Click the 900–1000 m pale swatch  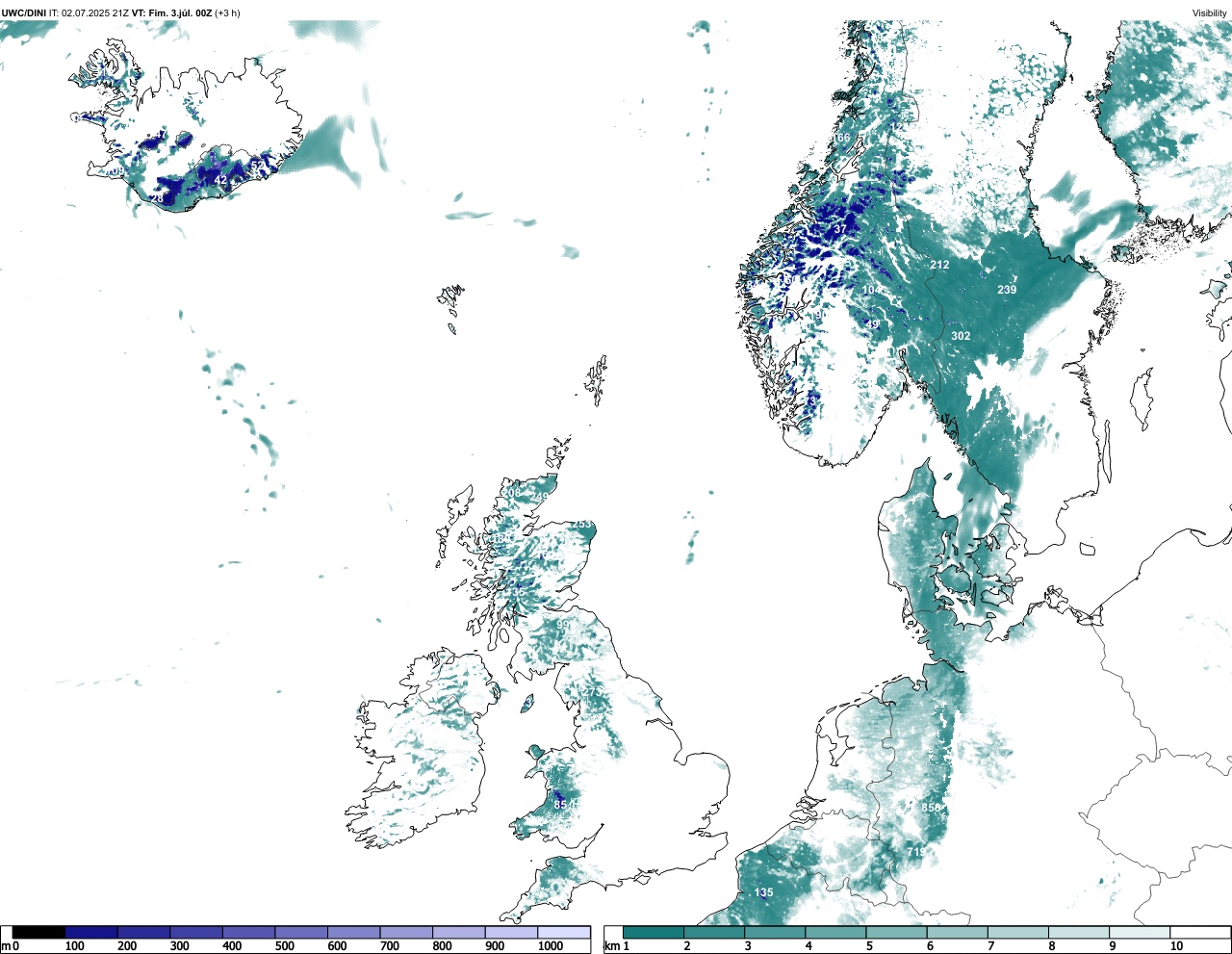511,932
